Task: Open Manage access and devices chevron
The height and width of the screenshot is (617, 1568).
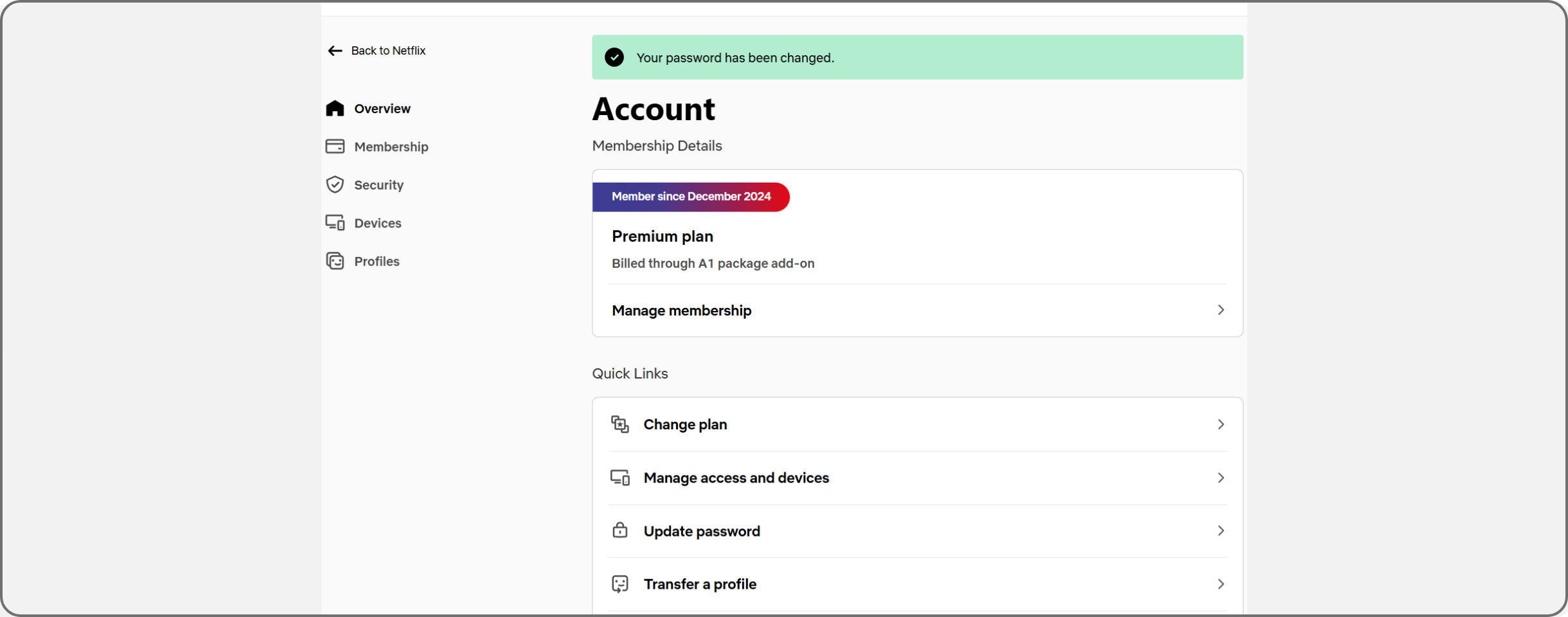Action: [1220, 478]
